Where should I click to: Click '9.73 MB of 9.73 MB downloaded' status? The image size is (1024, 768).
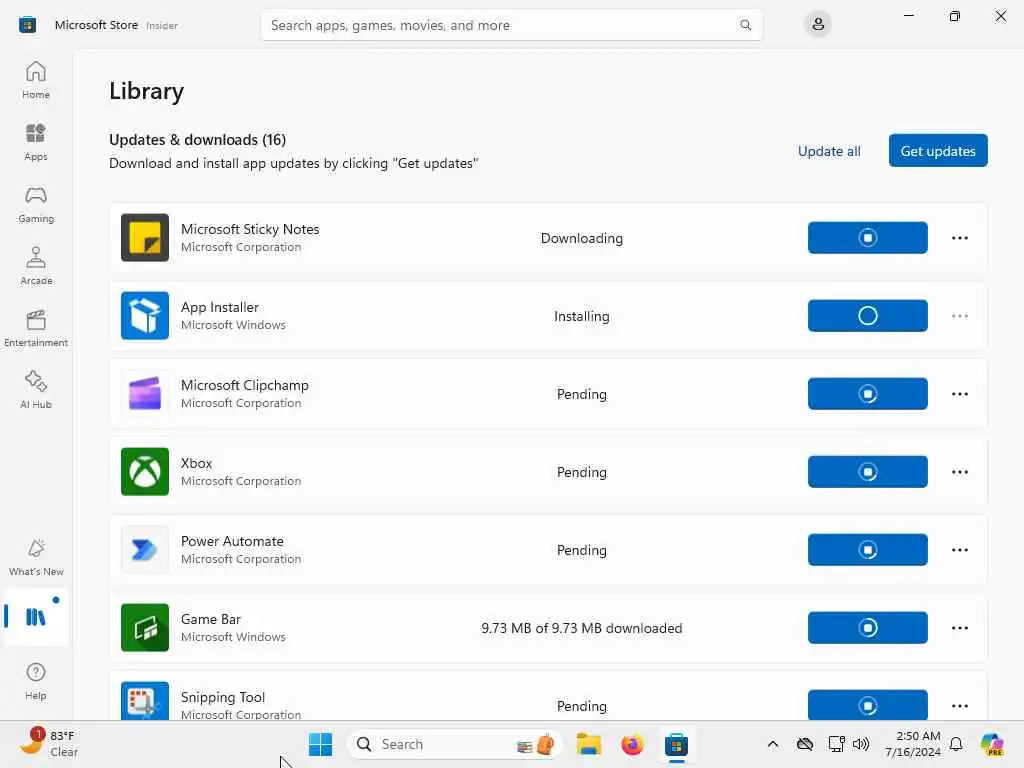pyautogui.click(x=582, y=628)
